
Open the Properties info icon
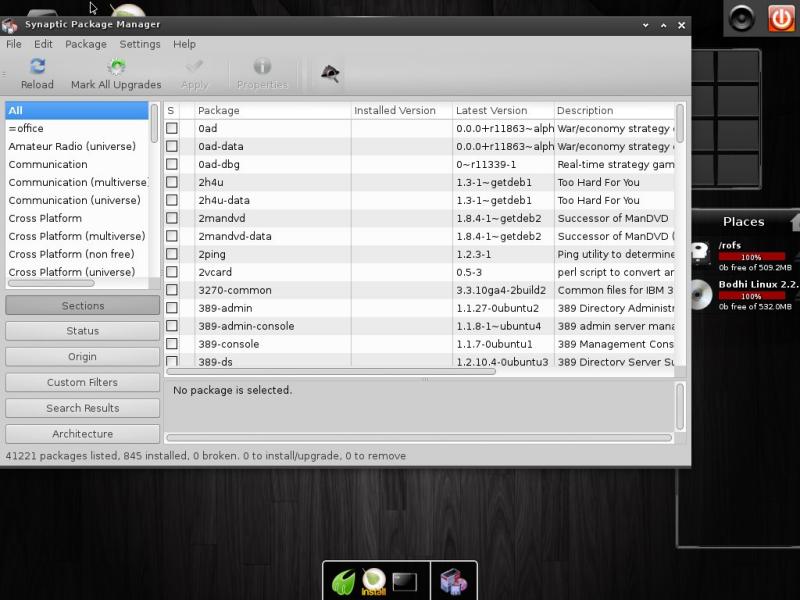pos(262,66)
